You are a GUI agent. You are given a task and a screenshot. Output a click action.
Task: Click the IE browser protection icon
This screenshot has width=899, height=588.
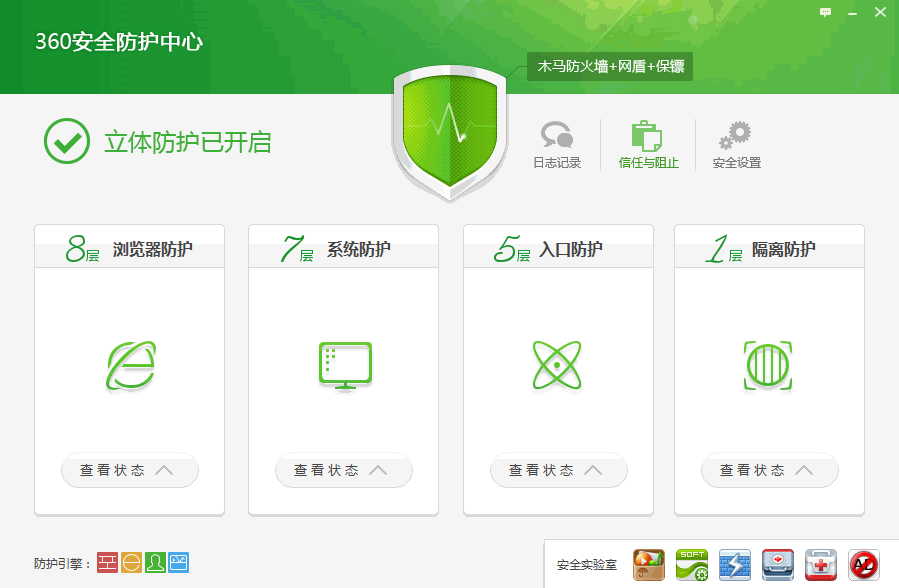[131, 366]
